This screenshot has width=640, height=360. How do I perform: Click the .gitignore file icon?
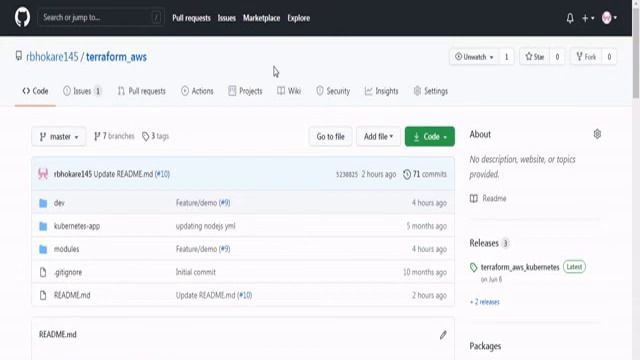point(43,272)
